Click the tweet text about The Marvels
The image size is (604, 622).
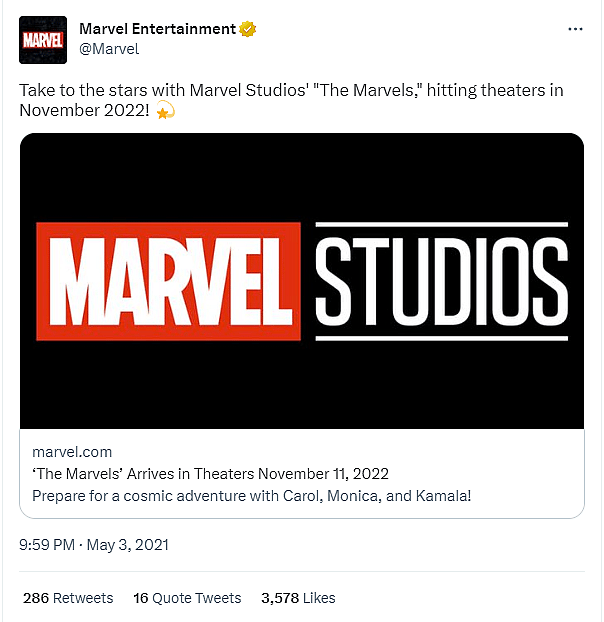click(290, 91)
